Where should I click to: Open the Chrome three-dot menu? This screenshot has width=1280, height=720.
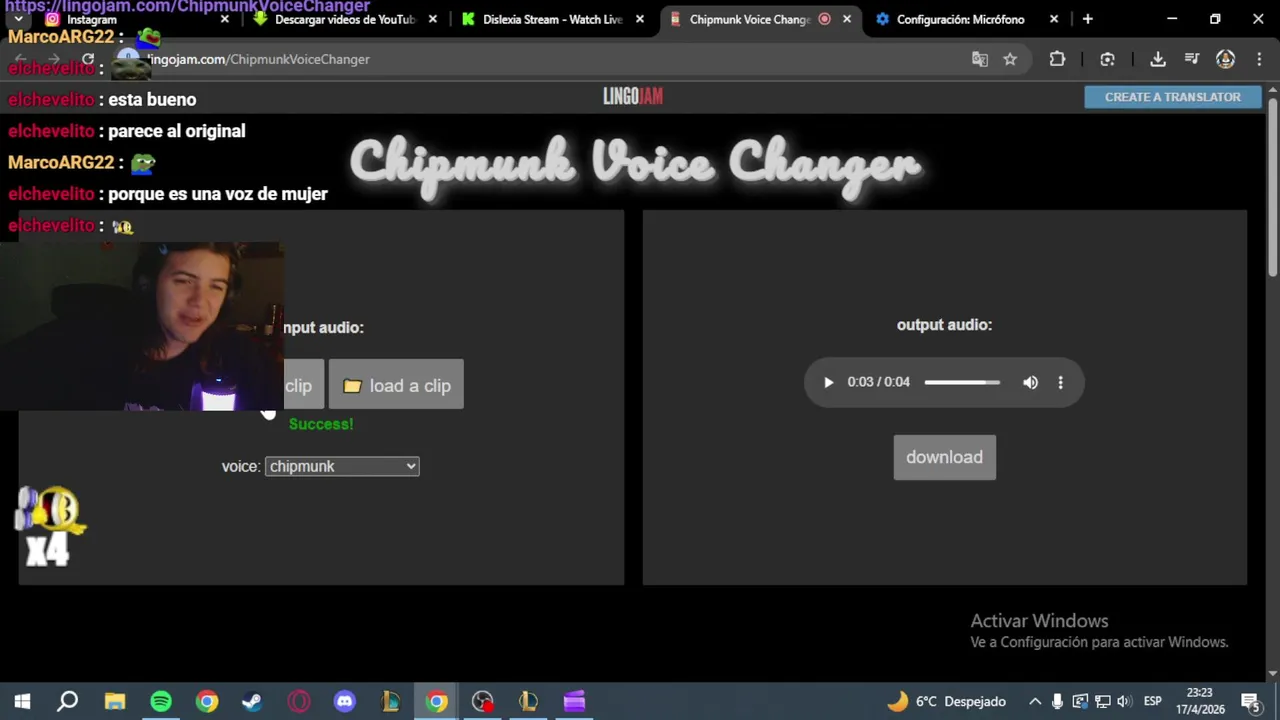pos(1257,59)
